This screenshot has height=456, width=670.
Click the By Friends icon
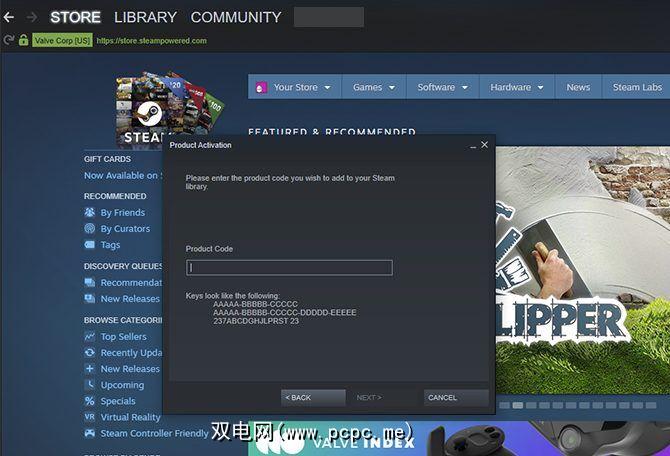coord(90,212)
